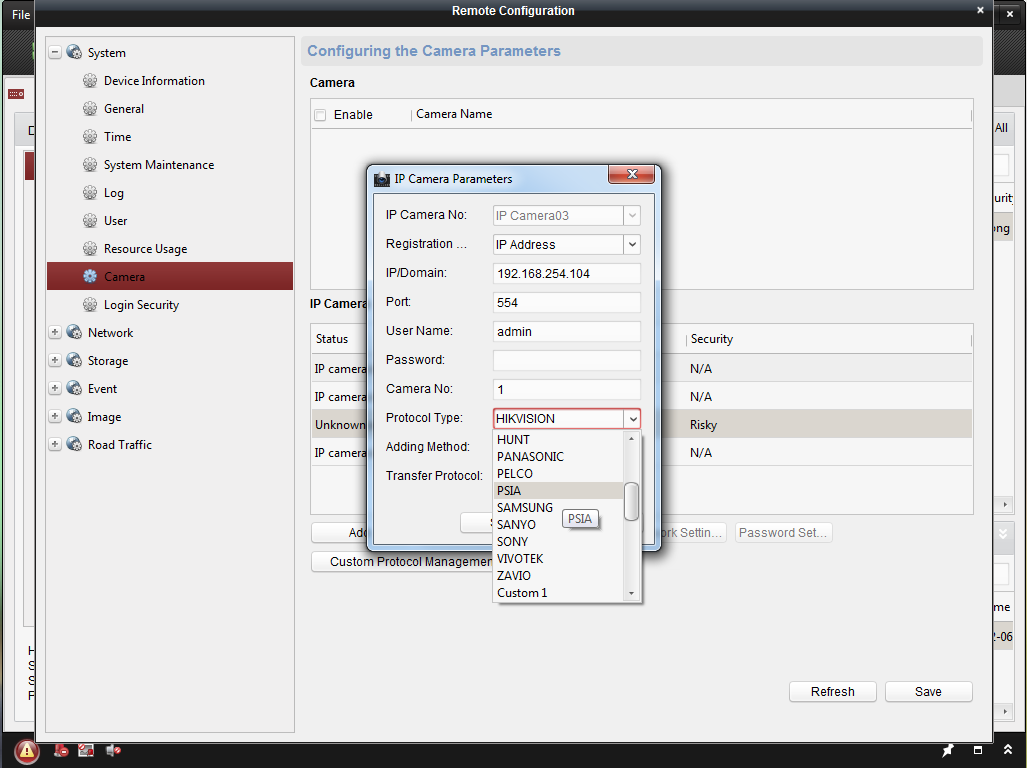This screenshot has height=768, width=1027.
Task: Click the IP/Domain address field
Action: [x=566, y=273]
